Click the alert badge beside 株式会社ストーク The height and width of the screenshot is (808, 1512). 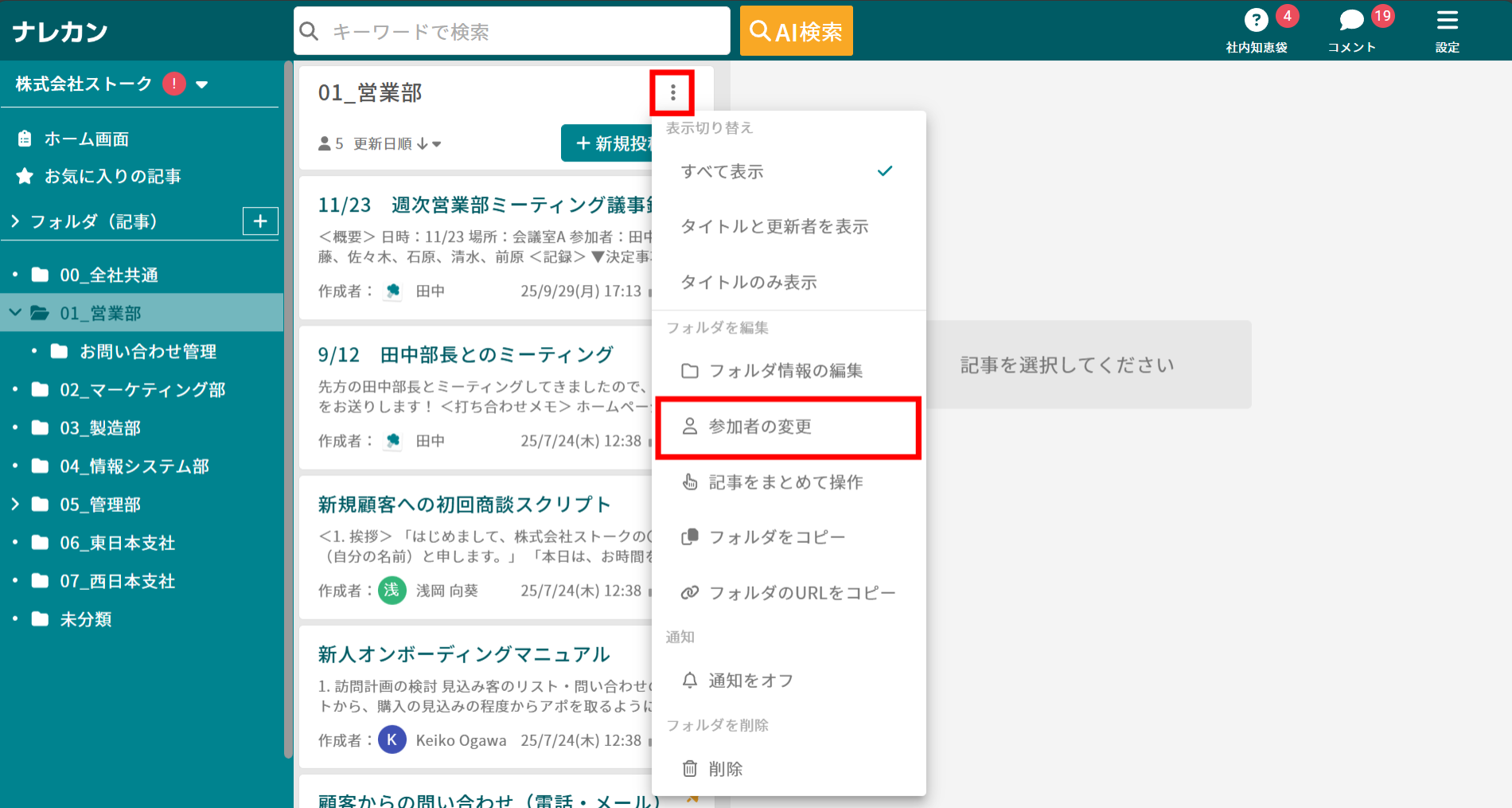[x=173, y=83]
